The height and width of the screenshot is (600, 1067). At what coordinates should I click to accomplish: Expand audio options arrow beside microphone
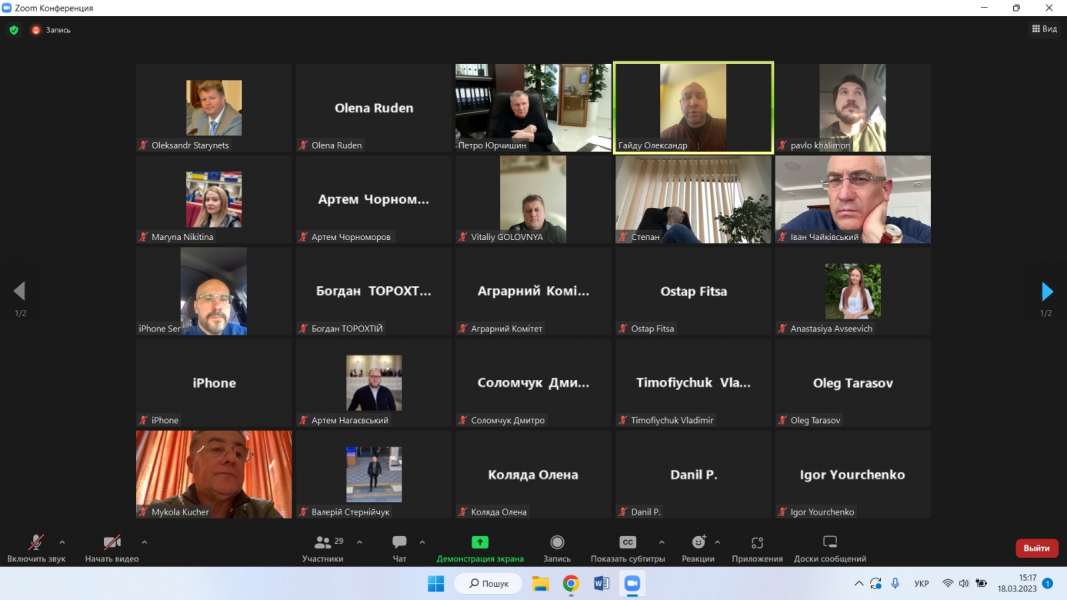[x=62, y=543]
